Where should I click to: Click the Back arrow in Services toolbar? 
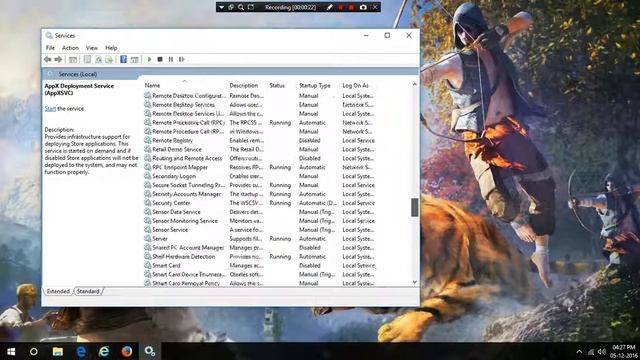(48, 60)
